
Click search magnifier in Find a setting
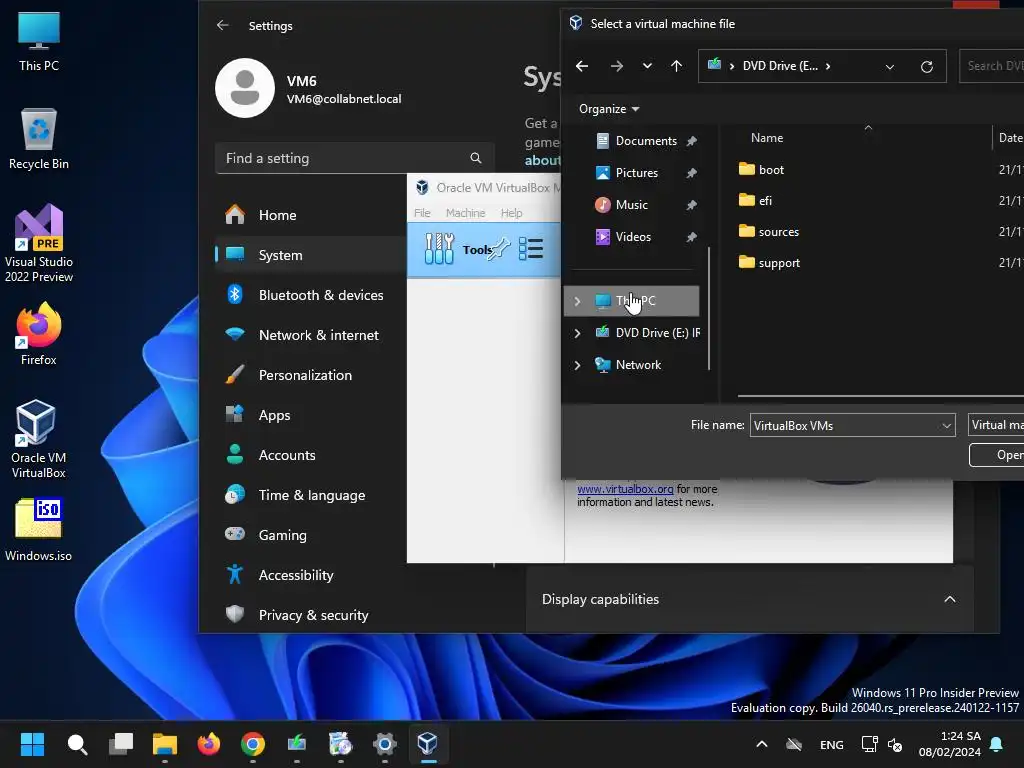(x=475, y=158)
